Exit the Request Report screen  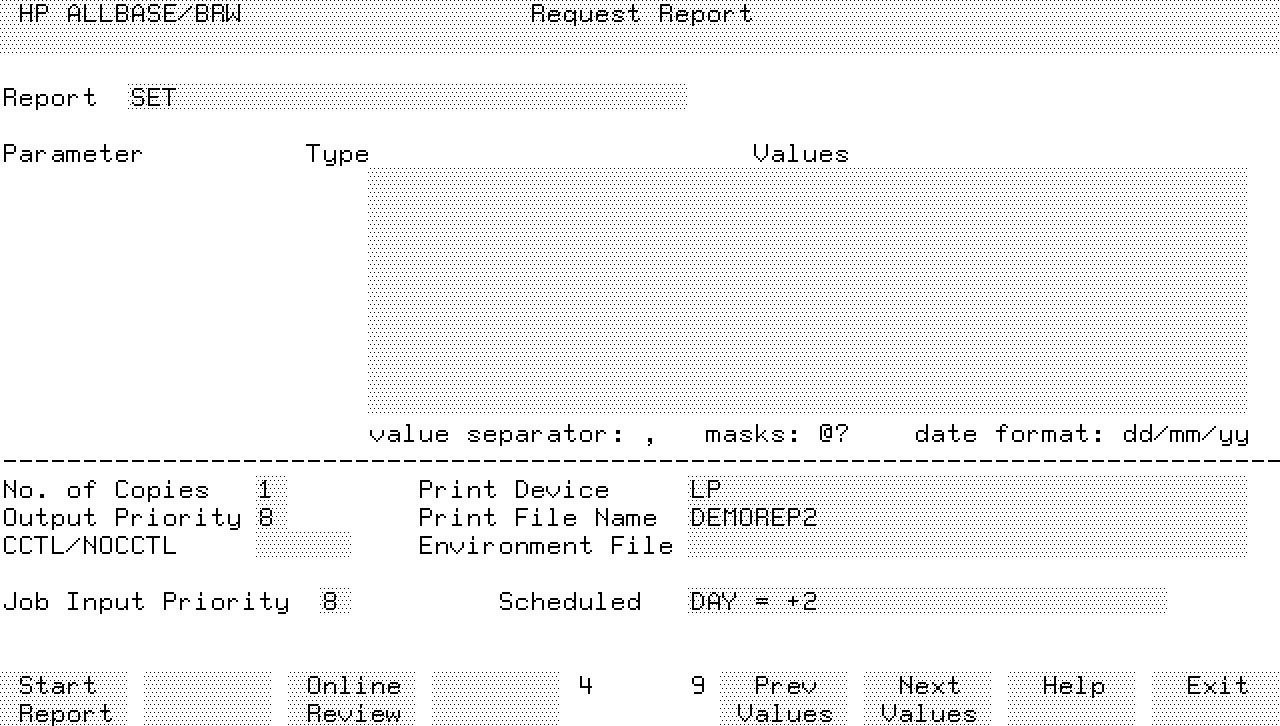pyautogui.click(x=1216, y=699)
